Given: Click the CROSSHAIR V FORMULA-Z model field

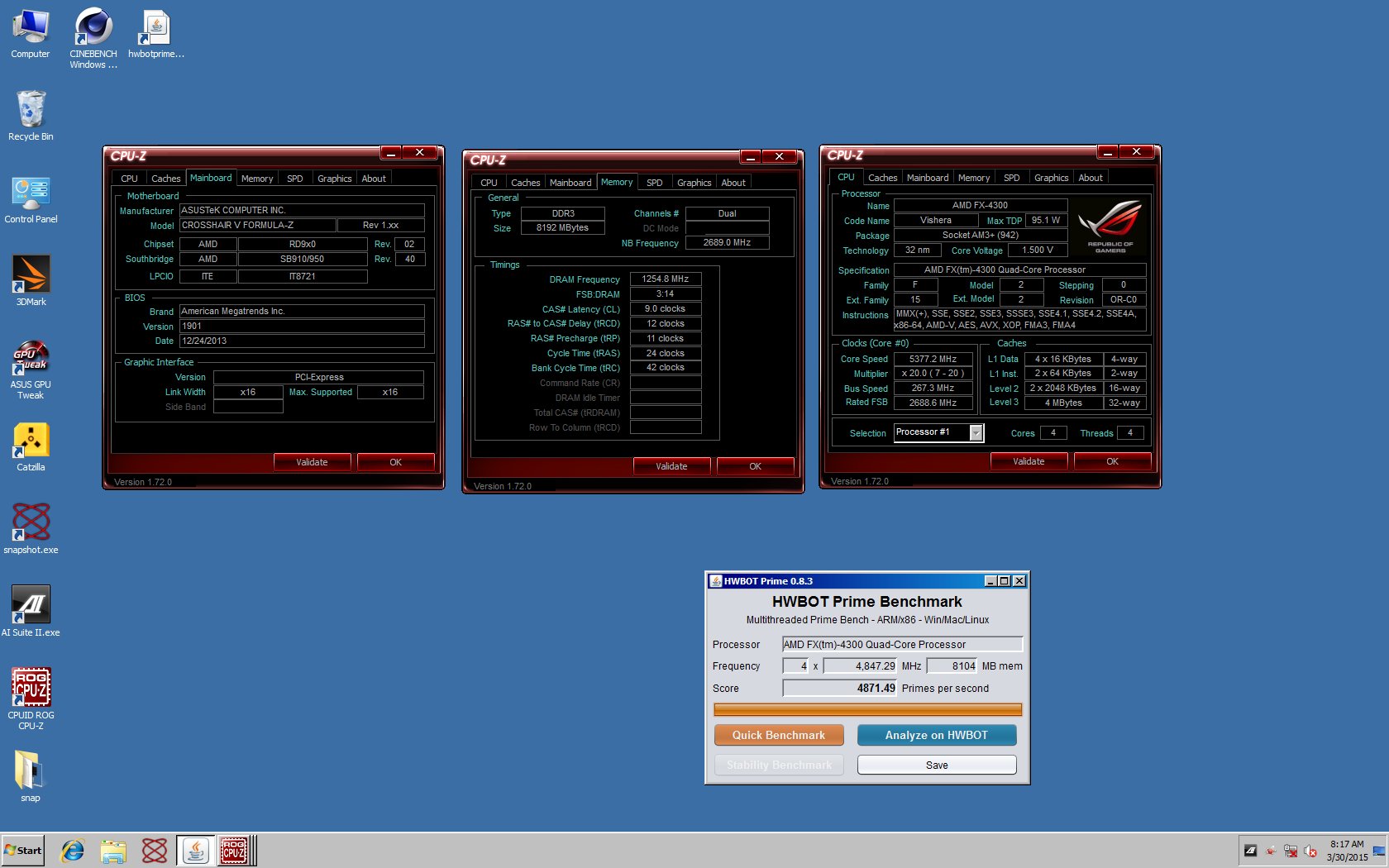Looking at the screenshot, I should [258, 225].
